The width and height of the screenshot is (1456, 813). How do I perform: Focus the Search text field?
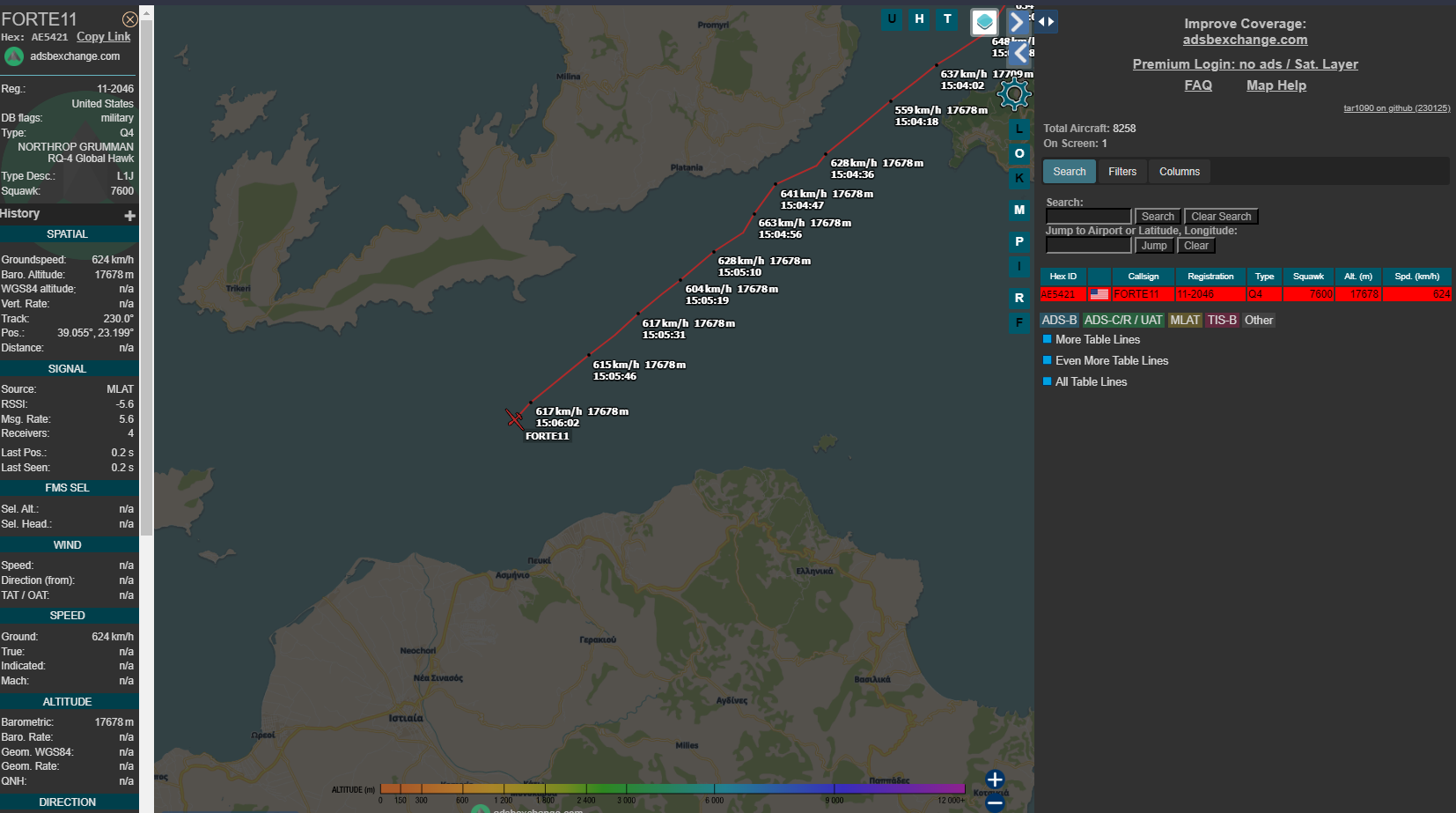coord(1088,217)
